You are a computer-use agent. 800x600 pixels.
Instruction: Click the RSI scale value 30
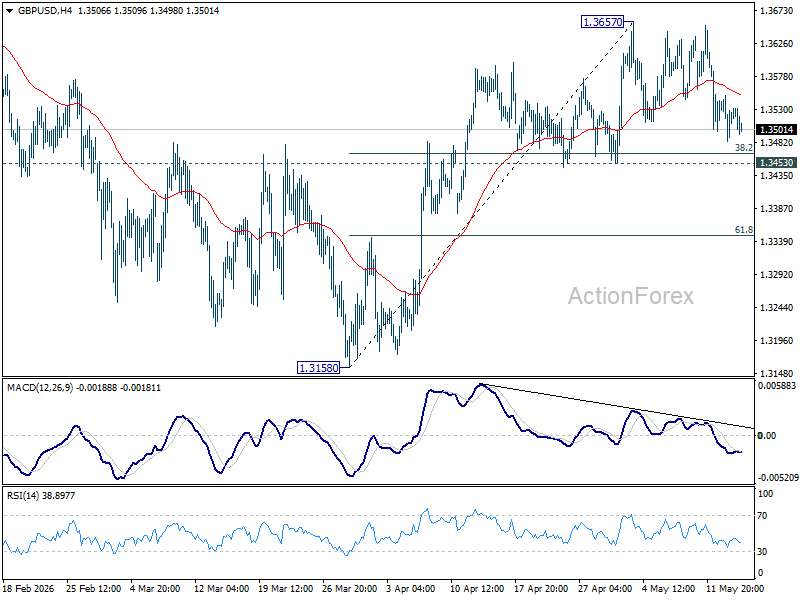click(762, 552)
